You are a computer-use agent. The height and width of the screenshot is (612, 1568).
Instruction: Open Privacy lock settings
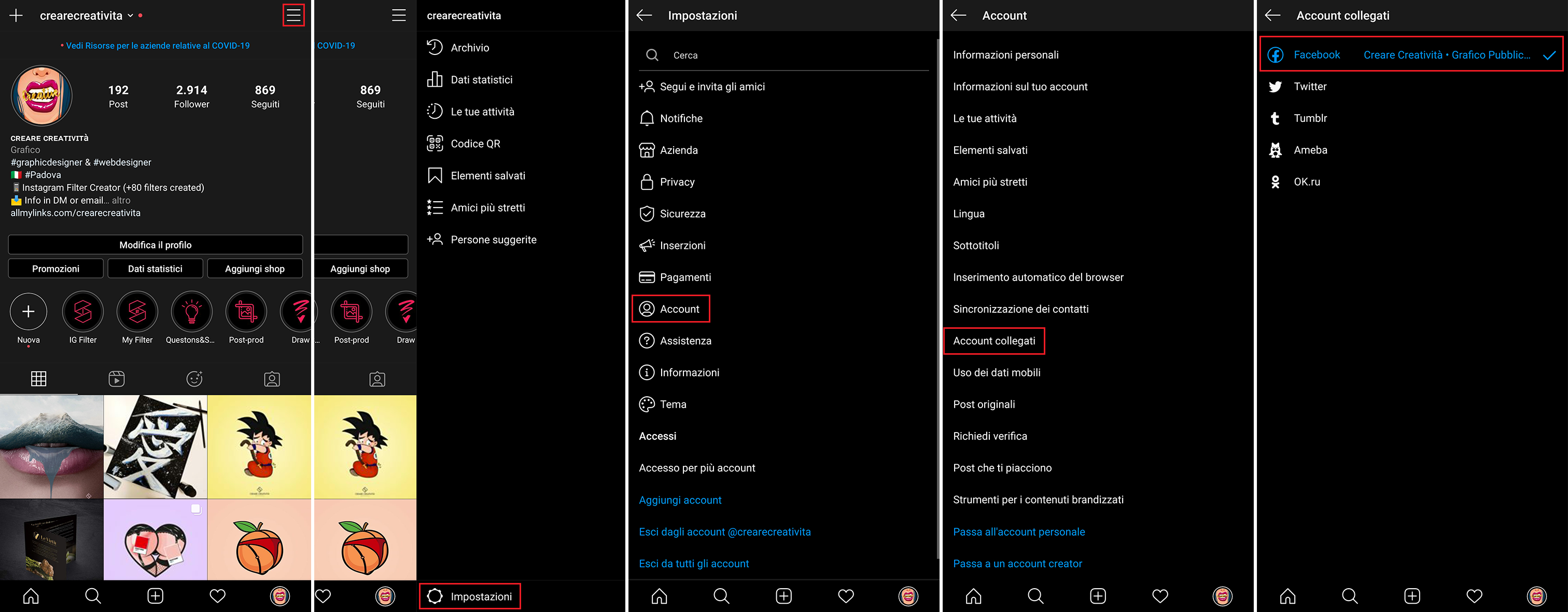[x=666, y=182]
